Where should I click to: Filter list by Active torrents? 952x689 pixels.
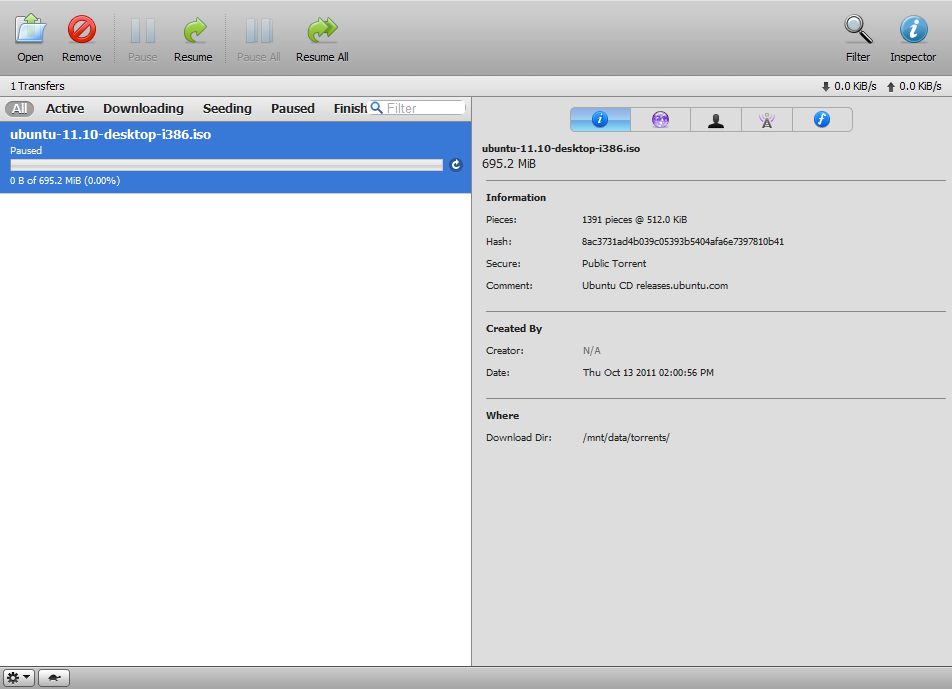(65, 109)
